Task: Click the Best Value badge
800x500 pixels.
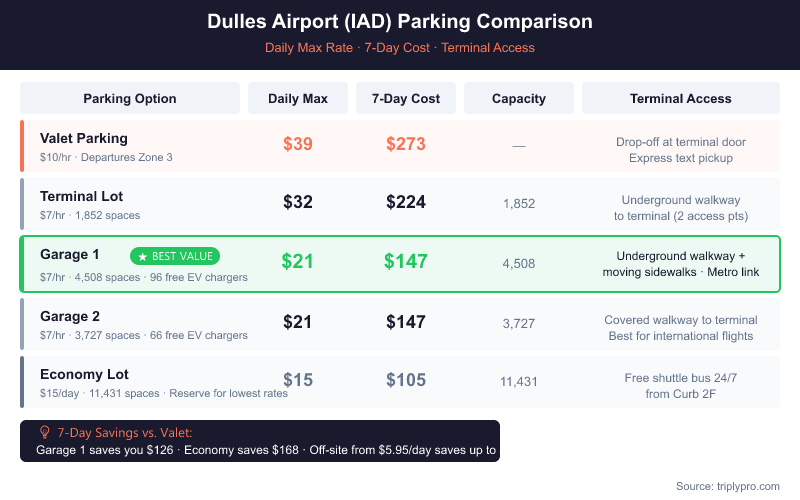Action: 175,257
